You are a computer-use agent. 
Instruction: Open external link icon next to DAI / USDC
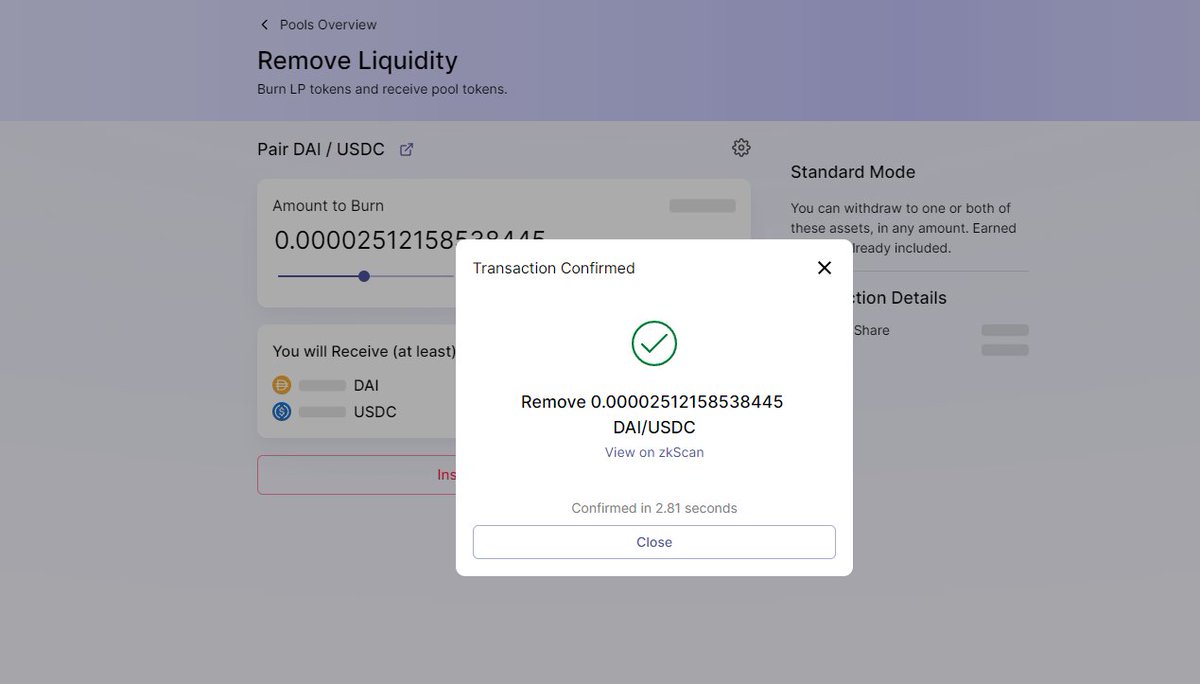406,150
